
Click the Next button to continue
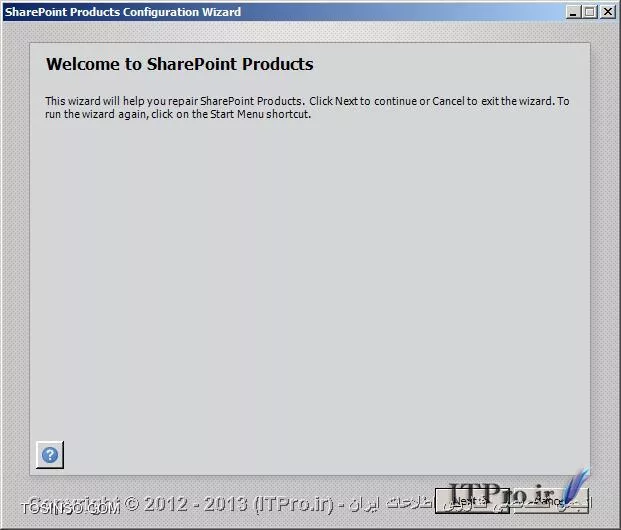coord(472,501)
